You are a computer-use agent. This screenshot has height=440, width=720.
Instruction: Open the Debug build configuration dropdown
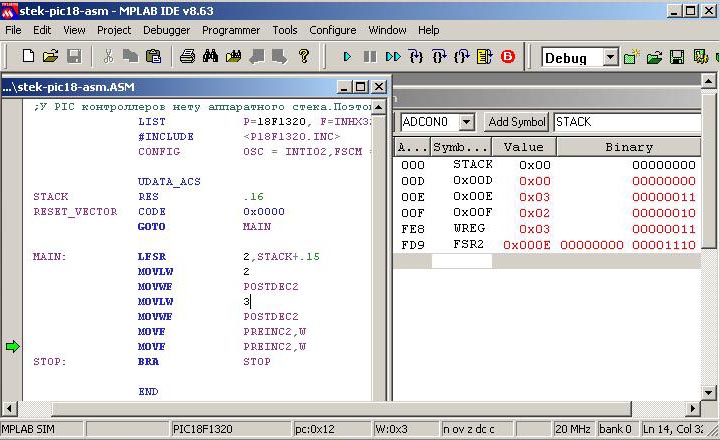(610, 58)
